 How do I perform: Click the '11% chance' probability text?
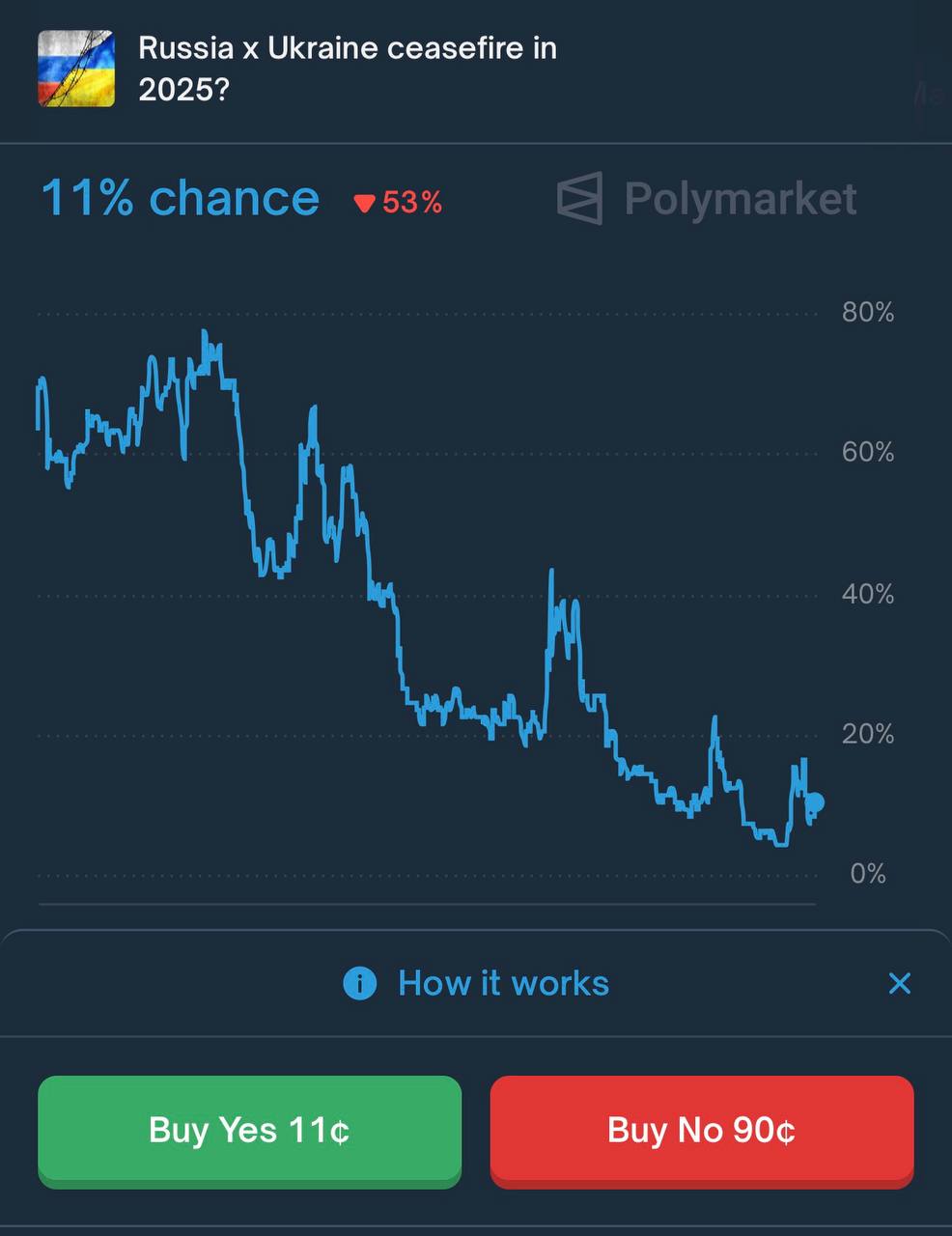pyautogui.click(x=180, y=198)
